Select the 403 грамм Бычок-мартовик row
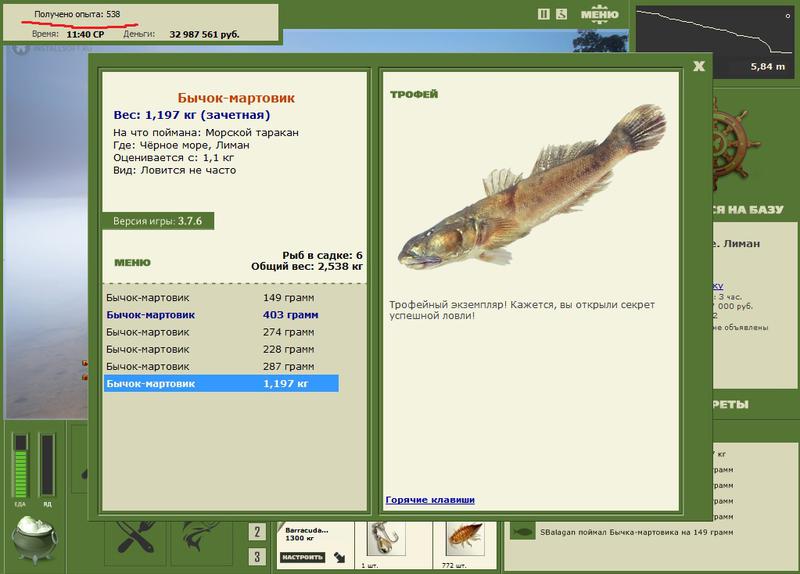Screen dimensions: 800x574 point(221,315)
